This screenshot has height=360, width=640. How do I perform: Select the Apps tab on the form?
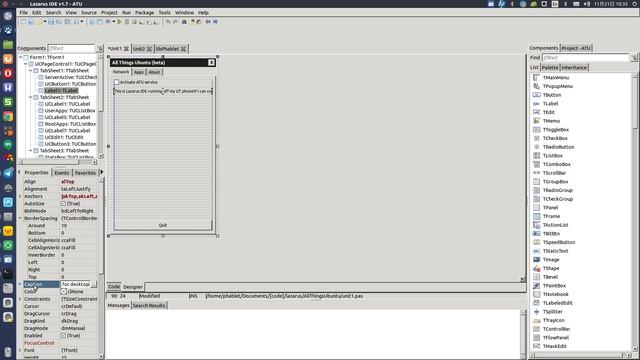(x=139, y=72)
